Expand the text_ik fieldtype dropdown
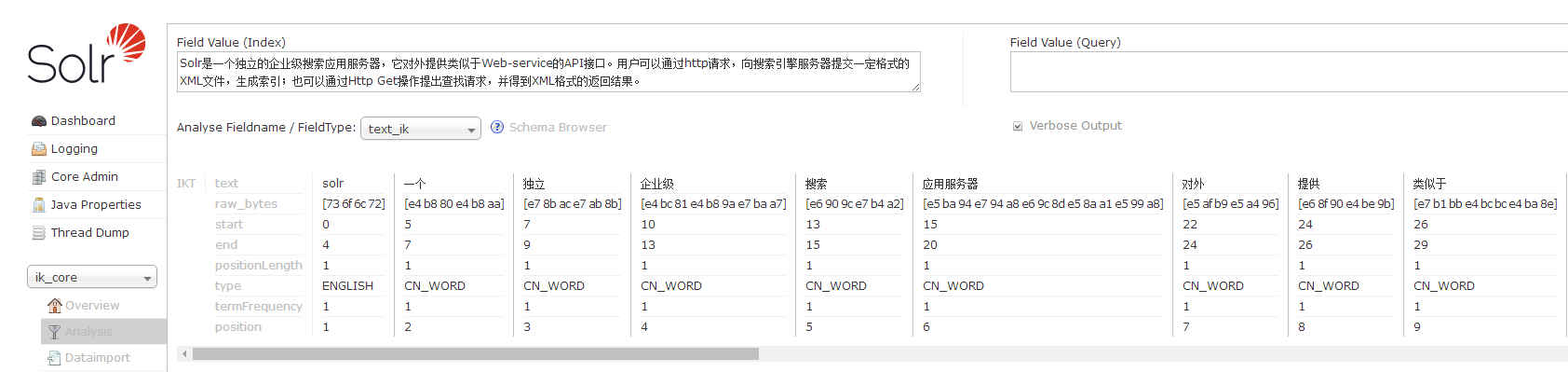1568x372 pixels. 421,129
